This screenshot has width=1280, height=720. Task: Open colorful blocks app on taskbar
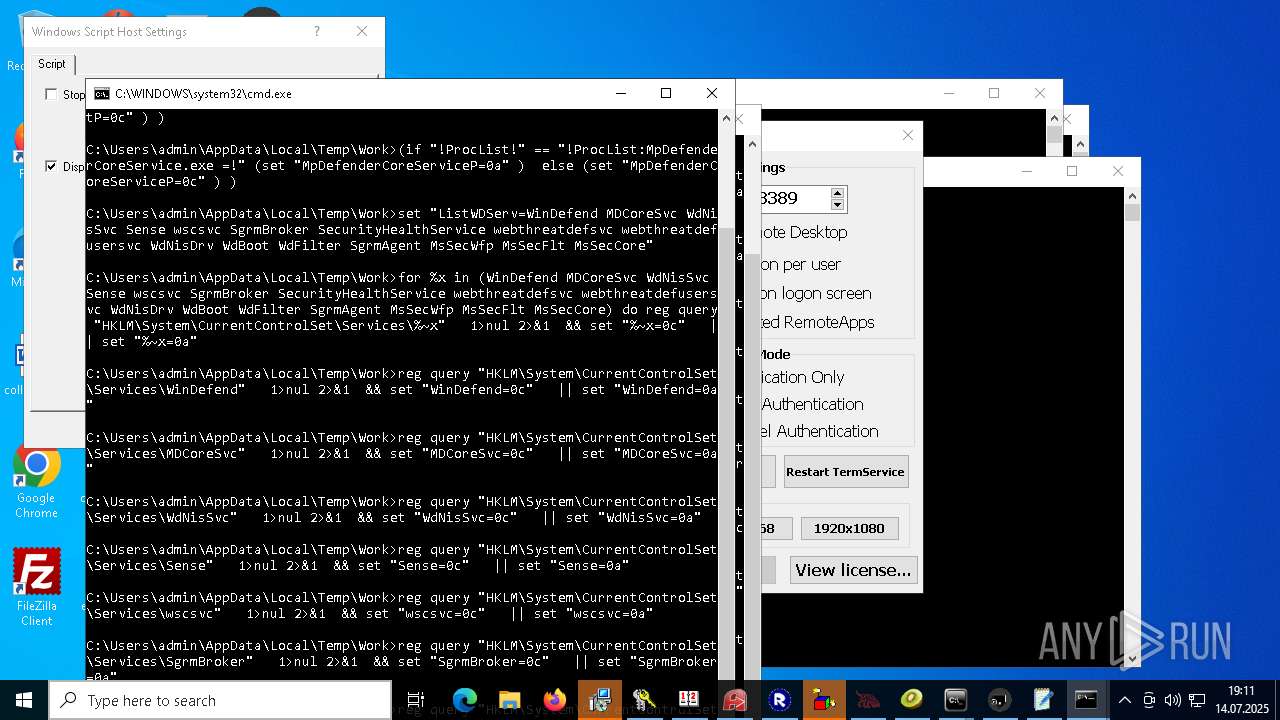[x=824, y=700]
